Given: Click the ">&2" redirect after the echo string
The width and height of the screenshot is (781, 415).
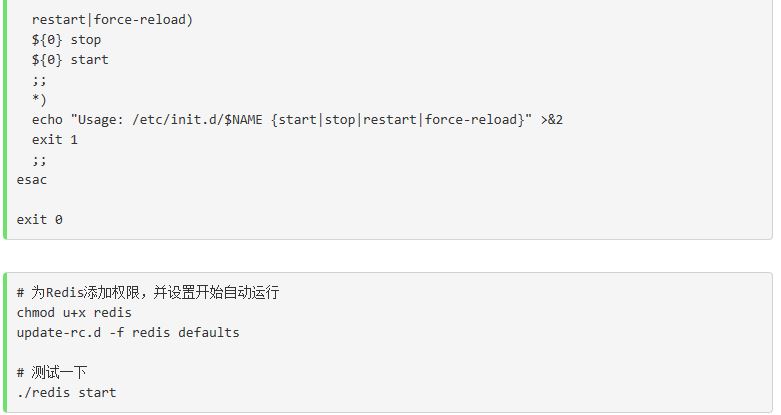Looking at the screenshot, I should tap(552, 120).
